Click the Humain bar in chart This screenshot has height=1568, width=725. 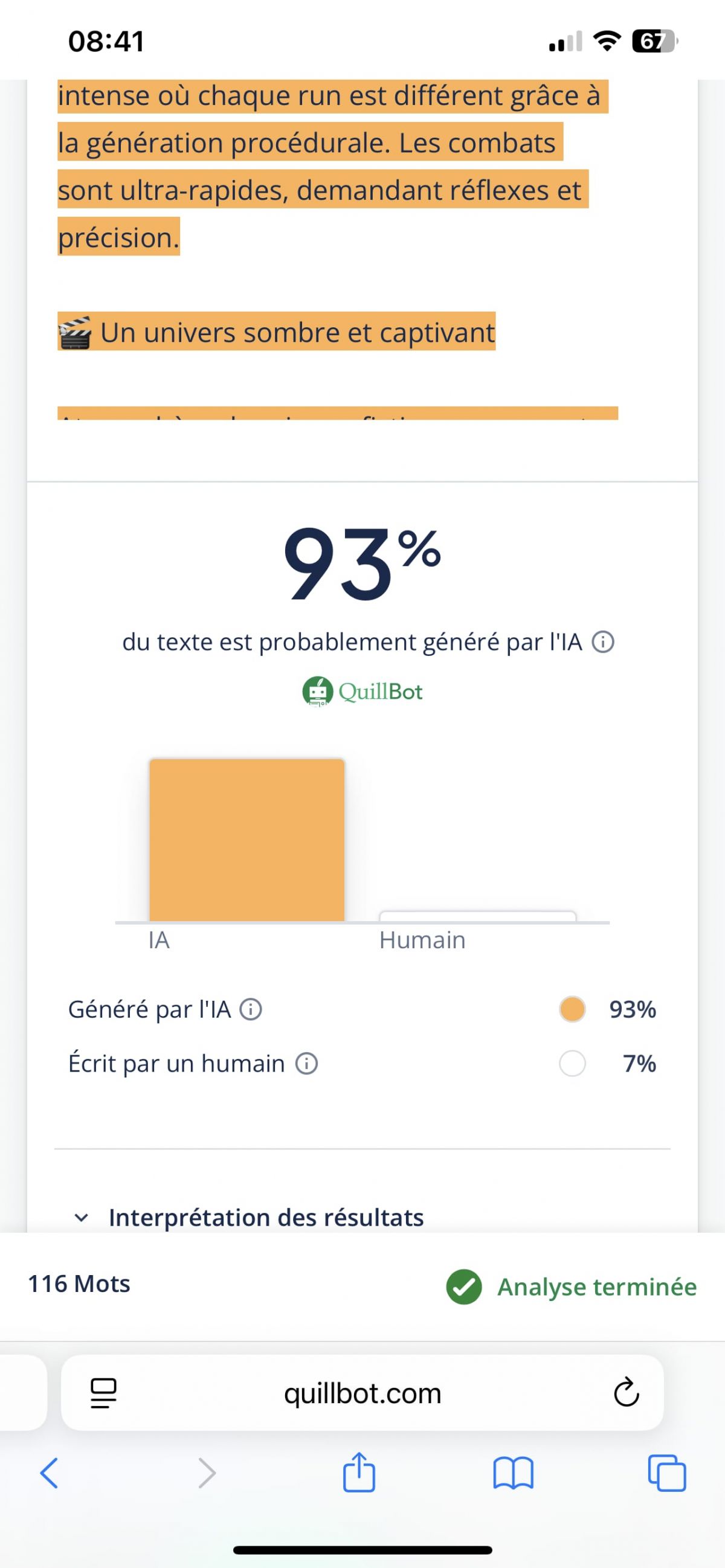pyautogui.click(x=477, y=916)
